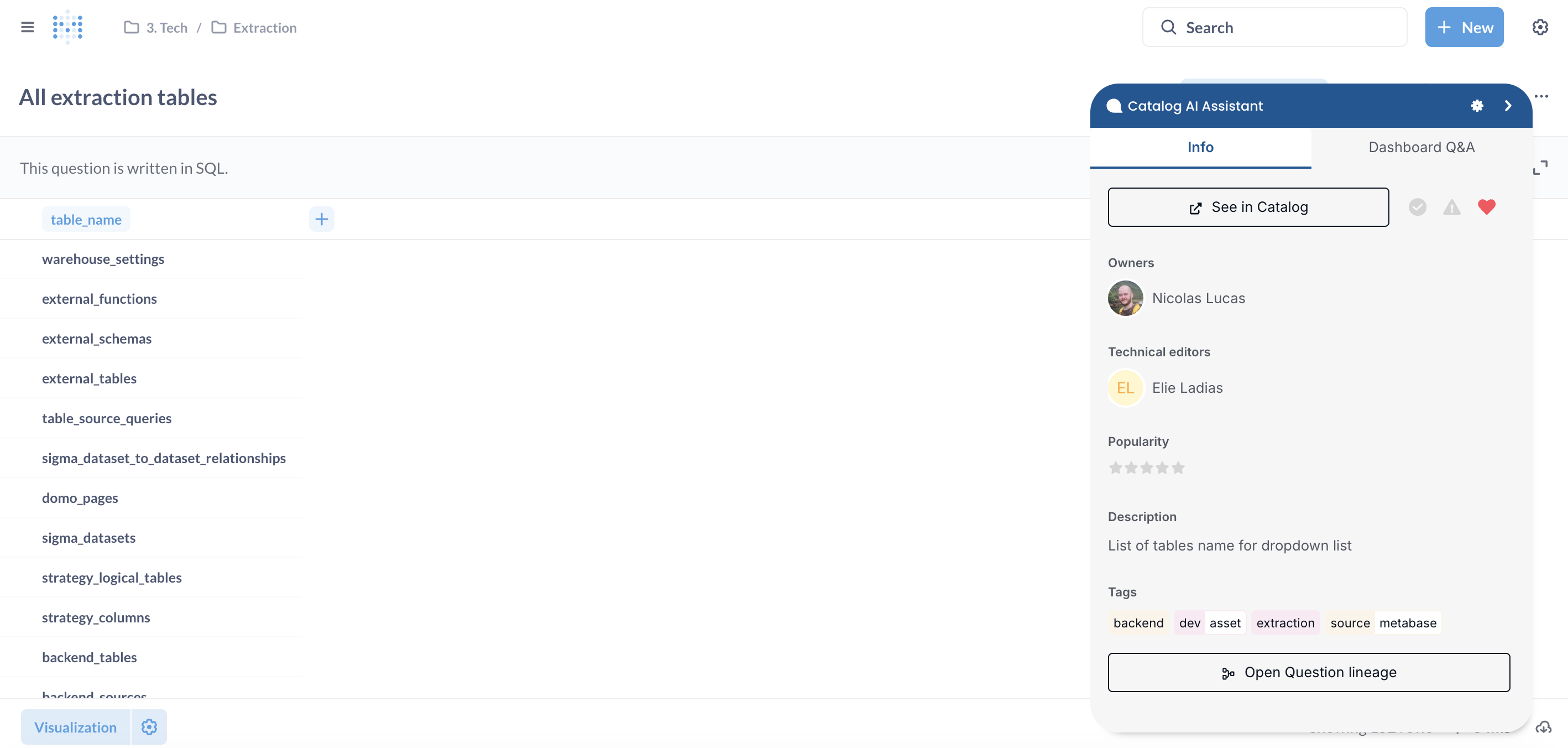
Task: Select the Info tab
Action: 1200,147
